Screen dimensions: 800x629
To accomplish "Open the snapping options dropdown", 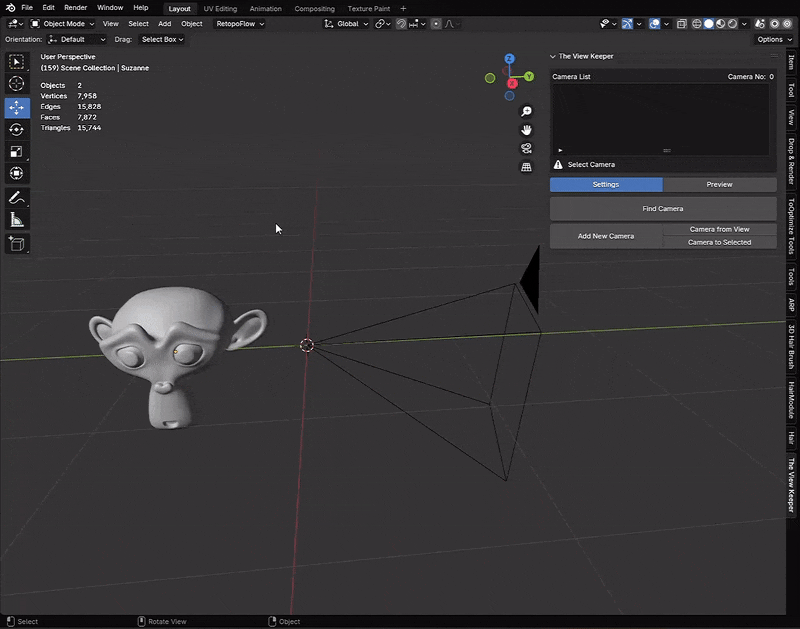I will [x=417, y=24].
